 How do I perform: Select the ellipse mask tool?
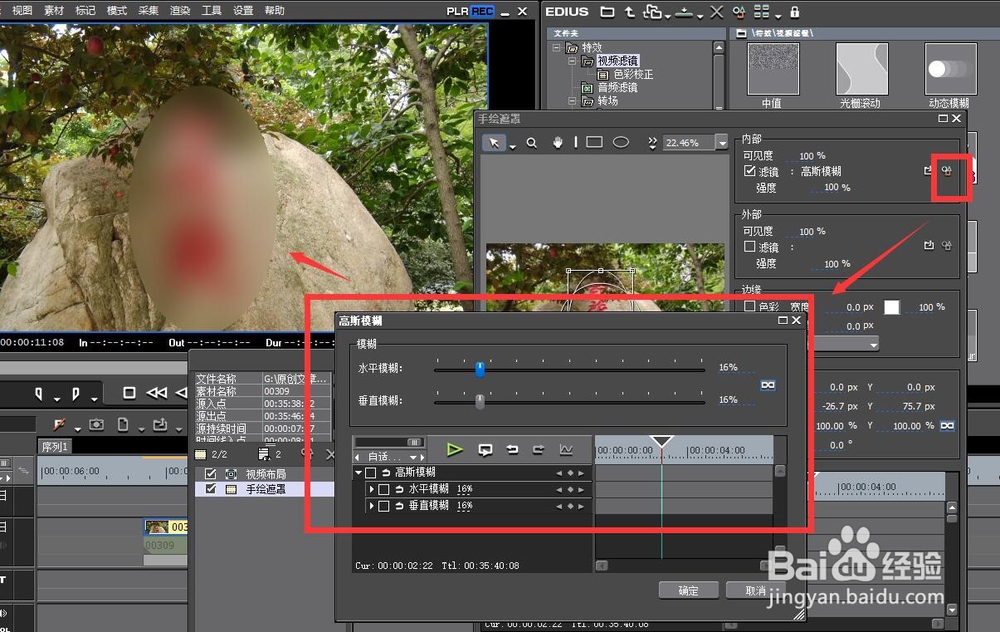pyautogui.click(x=621, y=142)
